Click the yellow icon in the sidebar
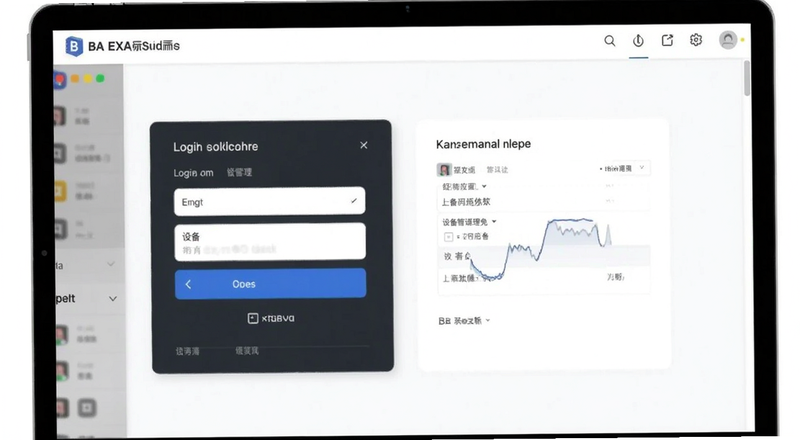Image resolution: width=800 pixels, height=440 pixels. 60,191
